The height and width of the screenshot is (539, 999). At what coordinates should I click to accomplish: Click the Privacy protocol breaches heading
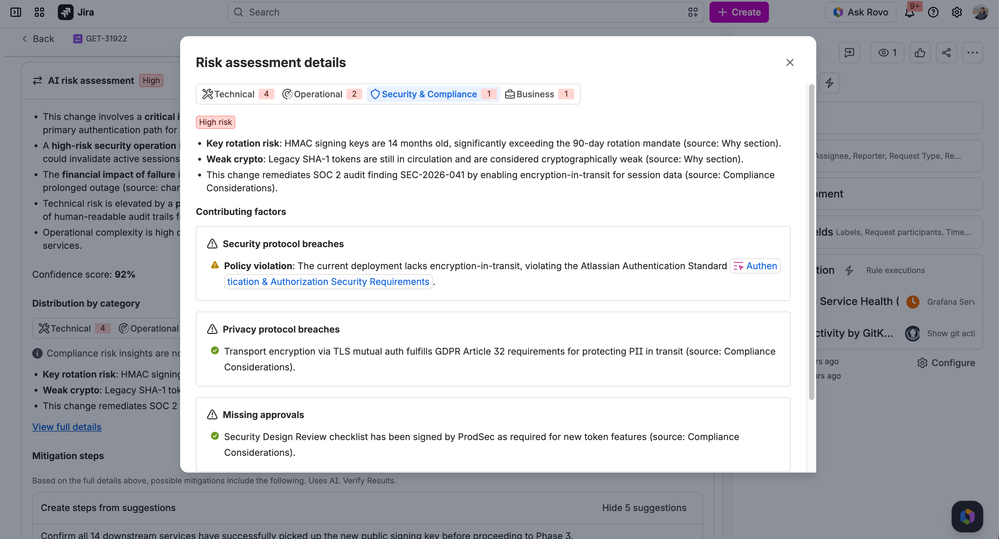tap(281, 329)
